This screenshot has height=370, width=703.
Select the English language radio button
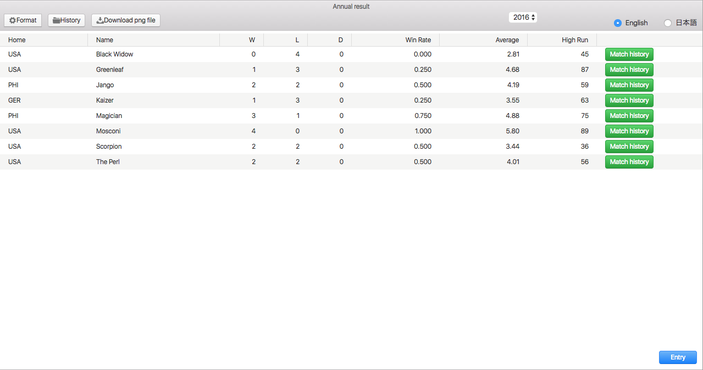point(617,23)
